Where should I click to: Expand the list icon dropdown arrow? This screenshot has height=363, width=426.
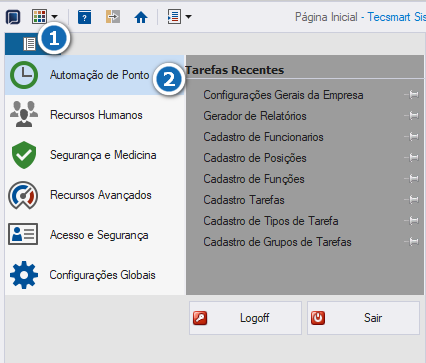(188, 17)
